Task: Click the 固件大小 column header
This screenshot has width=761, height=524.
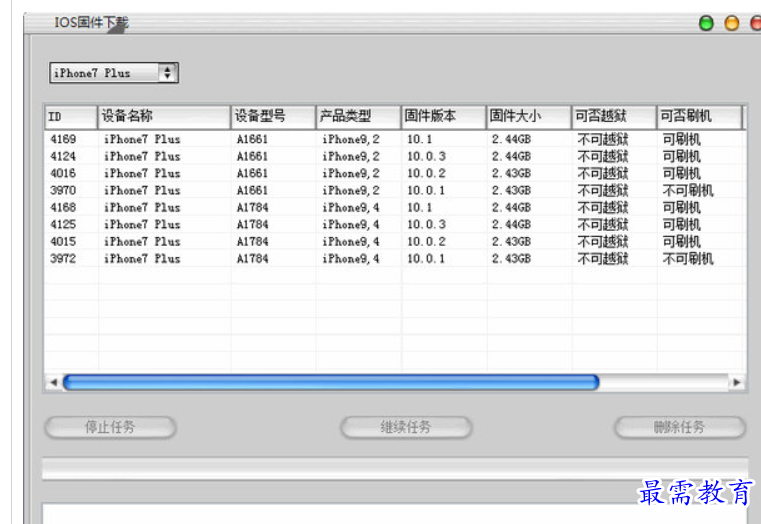Action: [529, 117]
